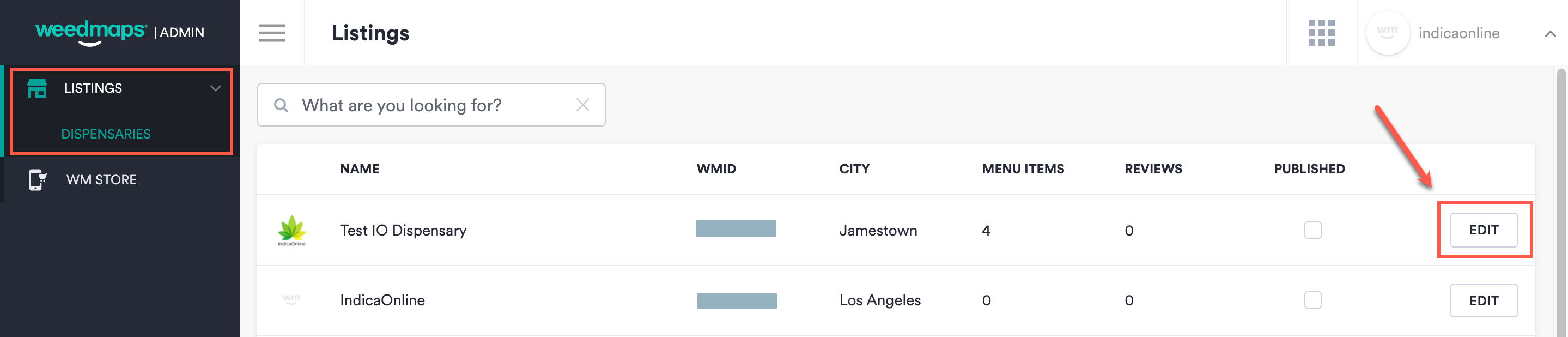Edit the Test IO Dispensary listing
Viewport: 1568px width, 337px height.
[x=1484, y=230]
